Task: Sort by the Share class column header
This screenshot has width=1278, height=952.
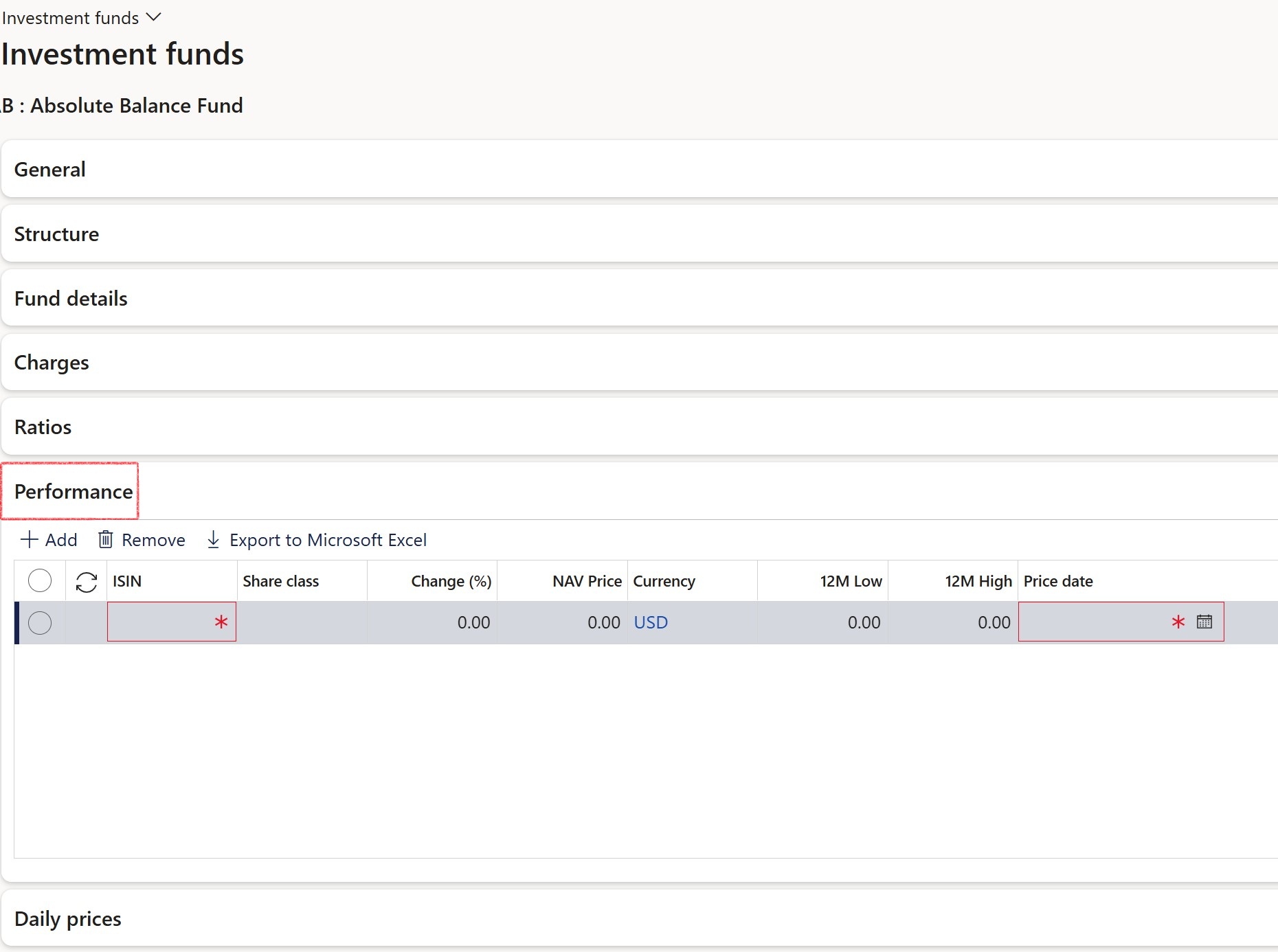Action: coord(302,581)
